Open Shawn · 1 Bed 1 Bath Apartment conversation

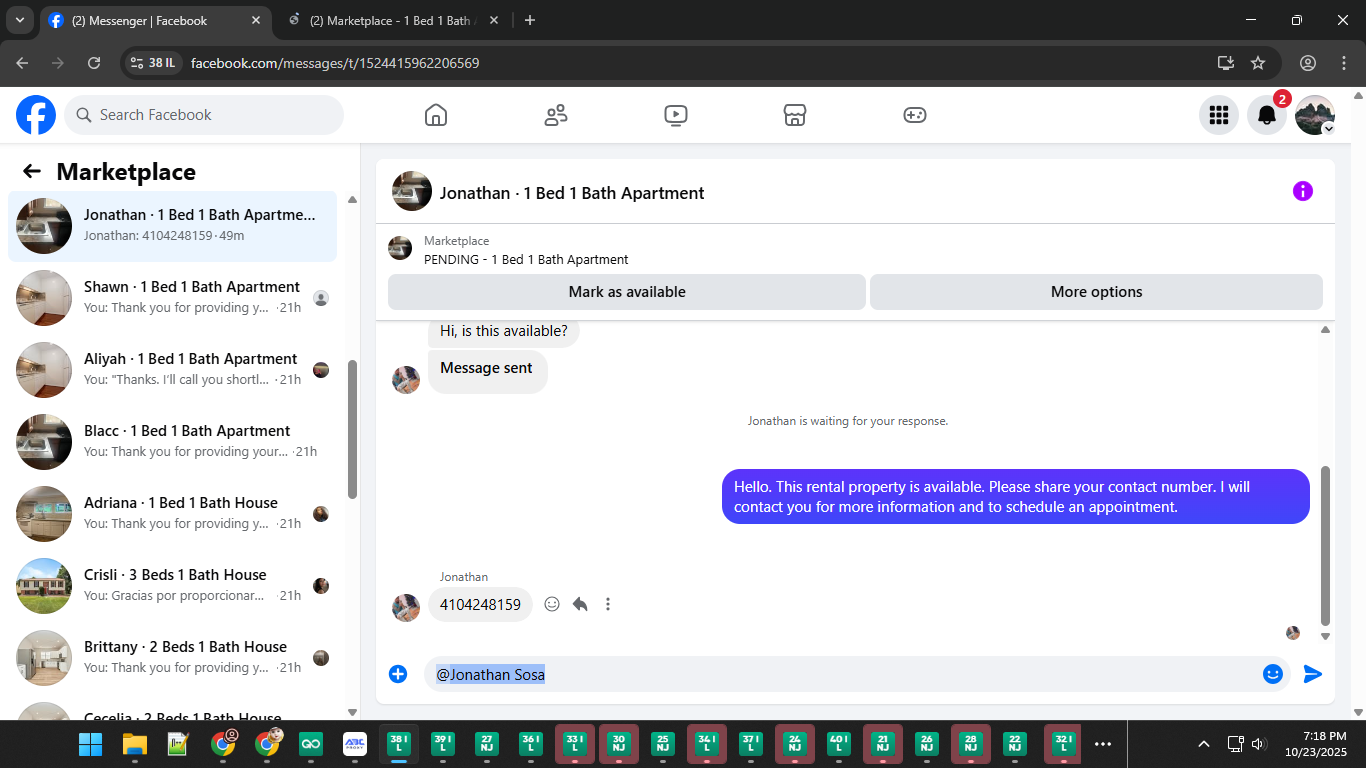pyautogui.click(x=172, y=298)
